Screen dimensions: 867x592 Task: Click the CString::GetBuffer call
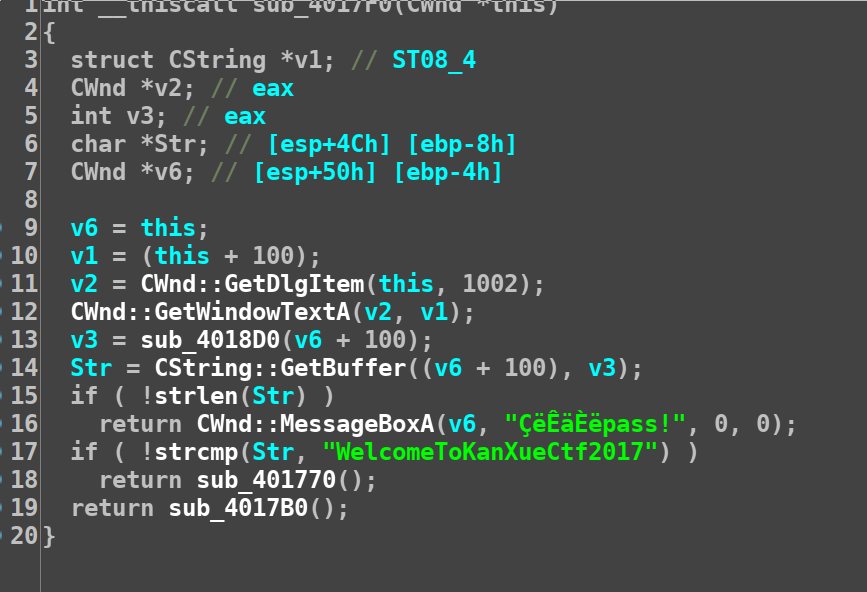click(x=280, y=368)
